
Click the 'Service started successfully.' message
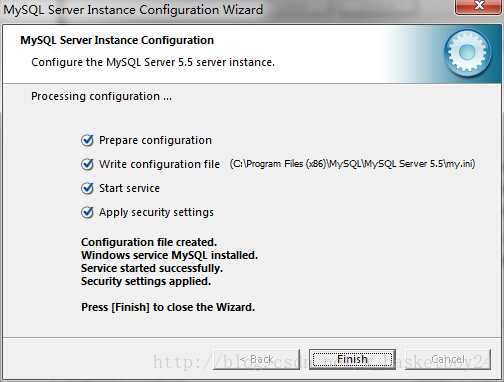click(x=152, y=268)
